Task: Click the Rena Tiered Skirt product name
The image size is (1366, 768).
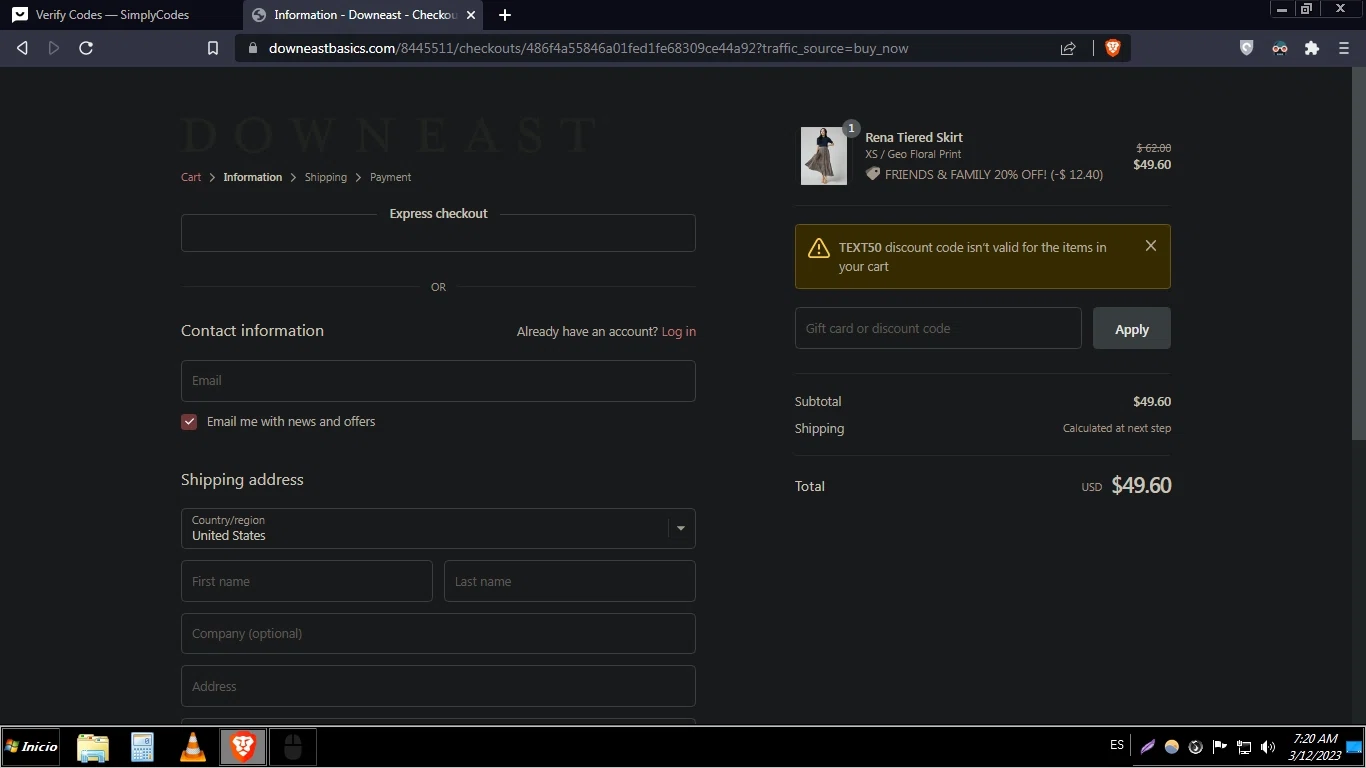Action: (x=914, y=138)
